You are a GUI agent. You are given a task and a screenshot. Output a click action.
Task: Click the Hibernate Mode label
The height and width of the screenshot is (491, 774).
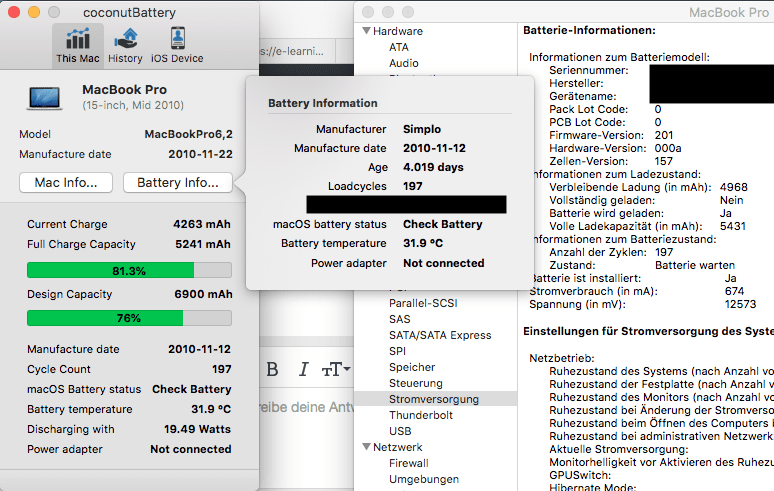(593, 487)
